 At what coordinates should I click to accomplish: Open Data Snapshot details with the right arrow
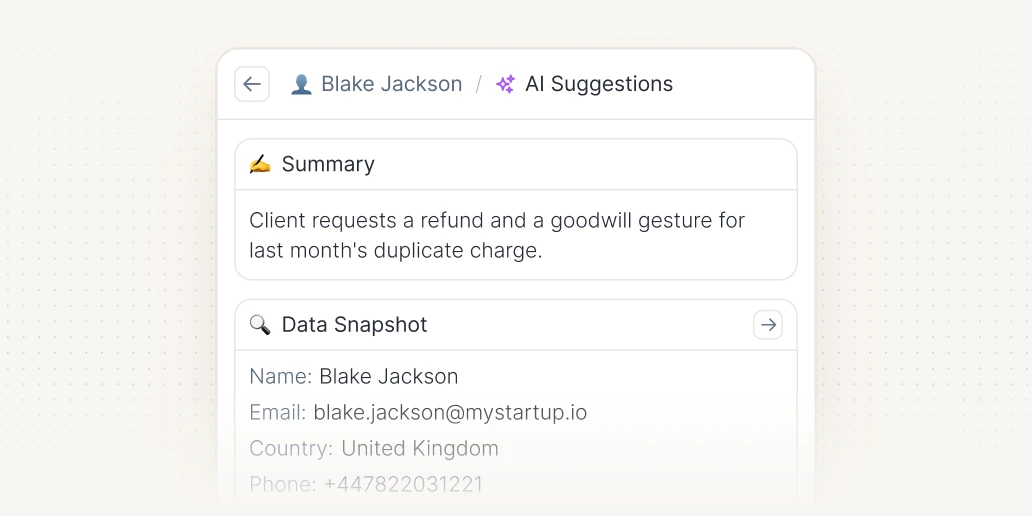click(x=768, y=324)
